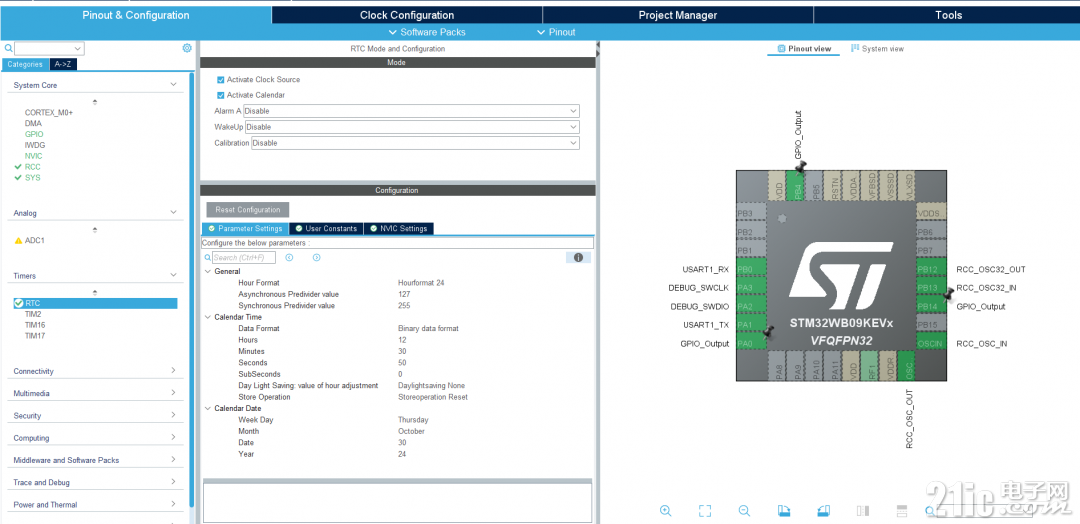Open the Alarm A dropdown

point(411,111)
